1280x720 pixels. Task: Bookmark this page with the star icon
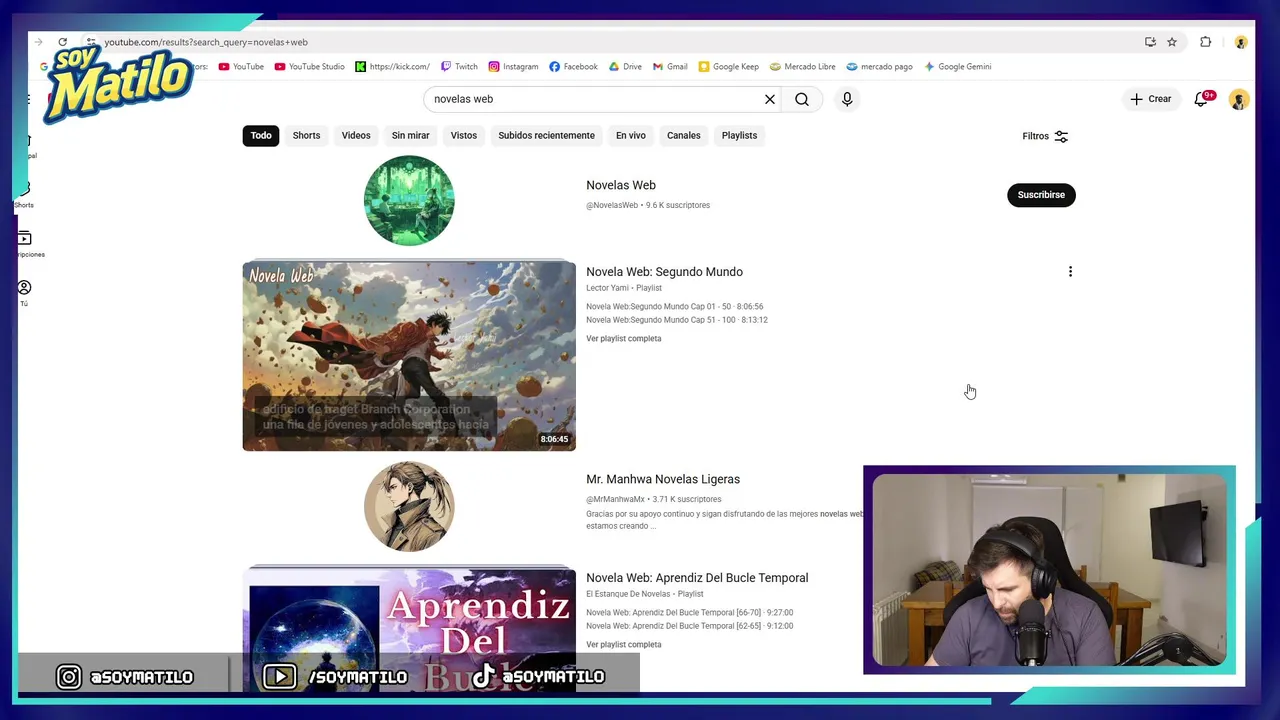point(1172,42)
